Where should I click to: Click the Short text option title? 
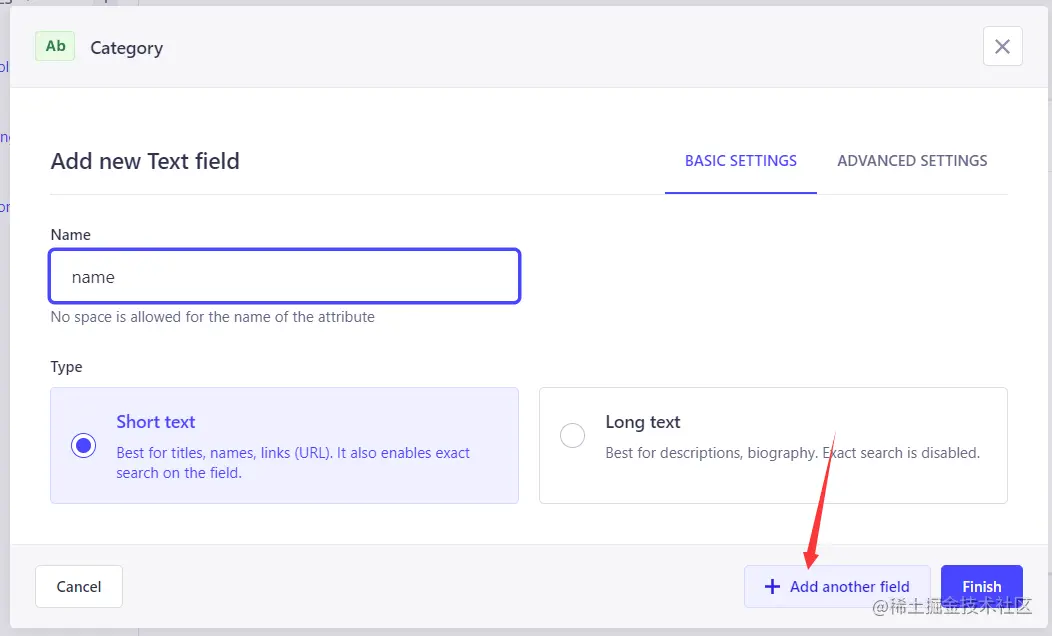156,422
